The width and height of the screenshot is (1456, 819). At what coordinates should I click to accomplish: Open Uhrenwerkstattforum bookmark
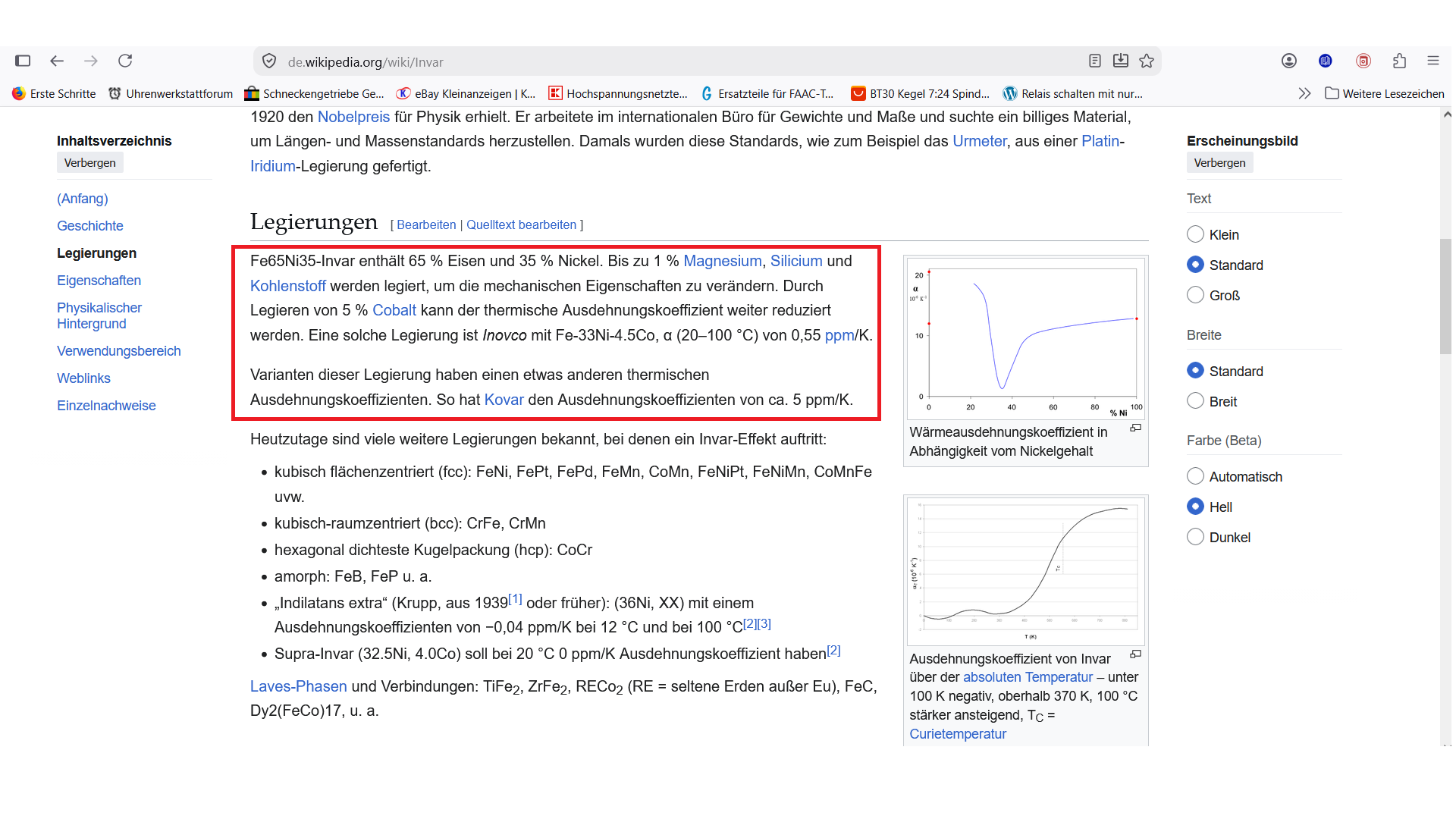[x=171, y=93]
